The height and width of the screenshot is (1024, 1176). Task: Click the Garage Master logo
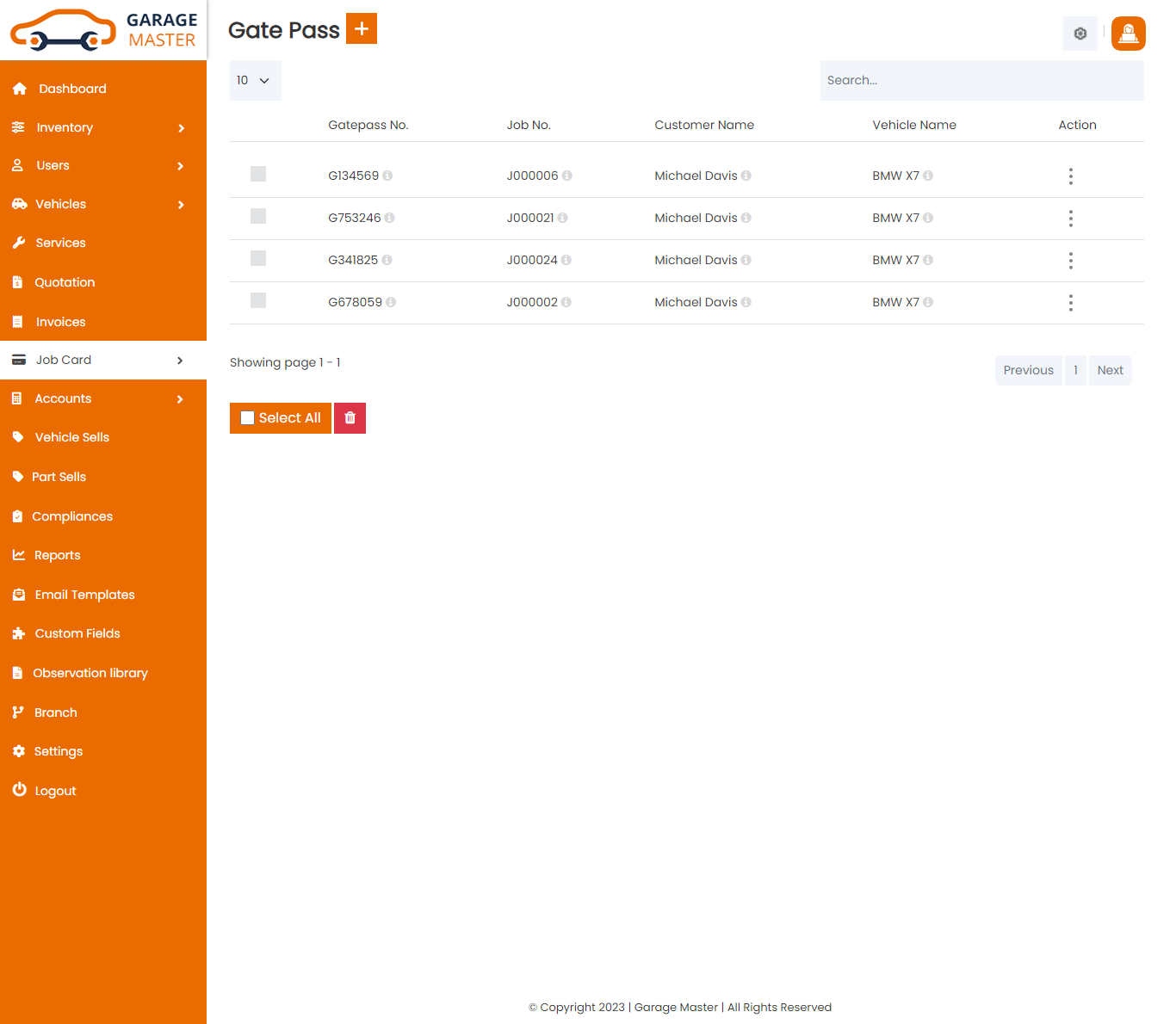coord(103,30)
